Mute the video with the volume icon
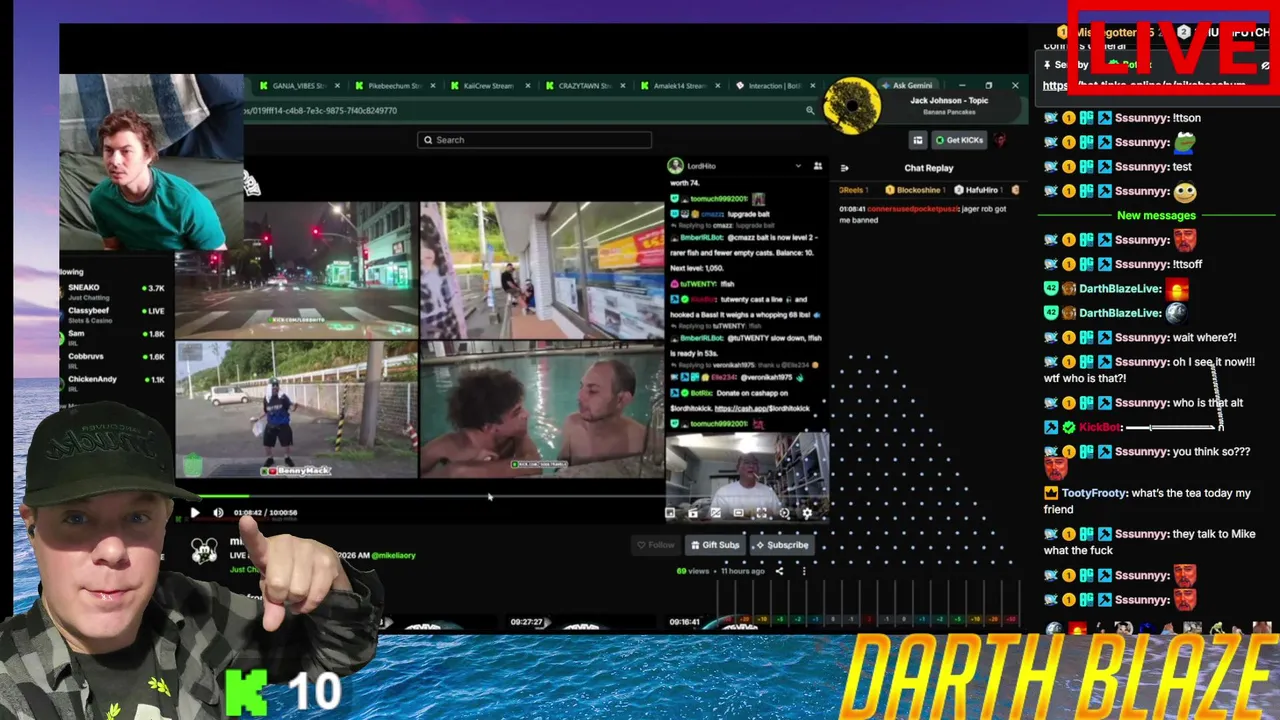The width and height of the screenshot is (1280, 720). [x=218, y=513]
